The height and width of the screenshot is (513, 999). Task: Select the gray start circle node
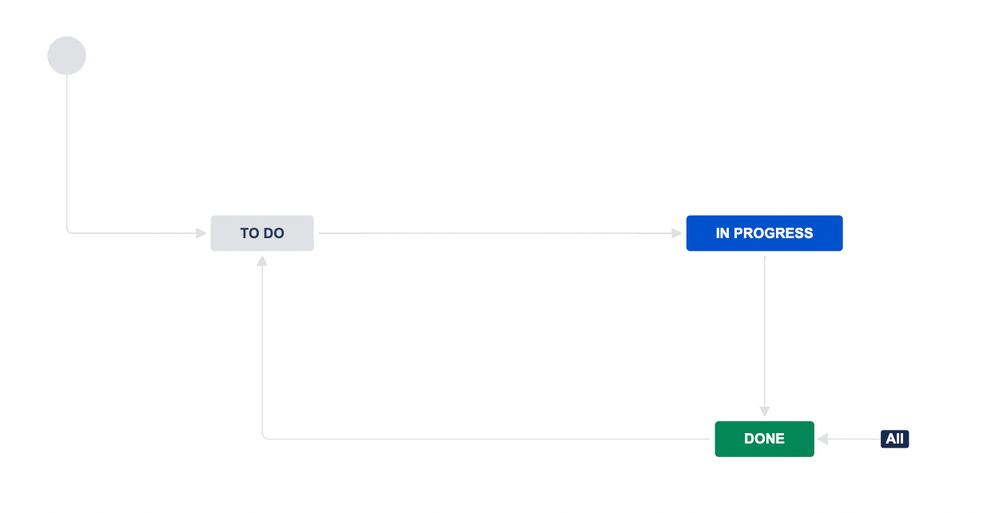coord(67,55)
